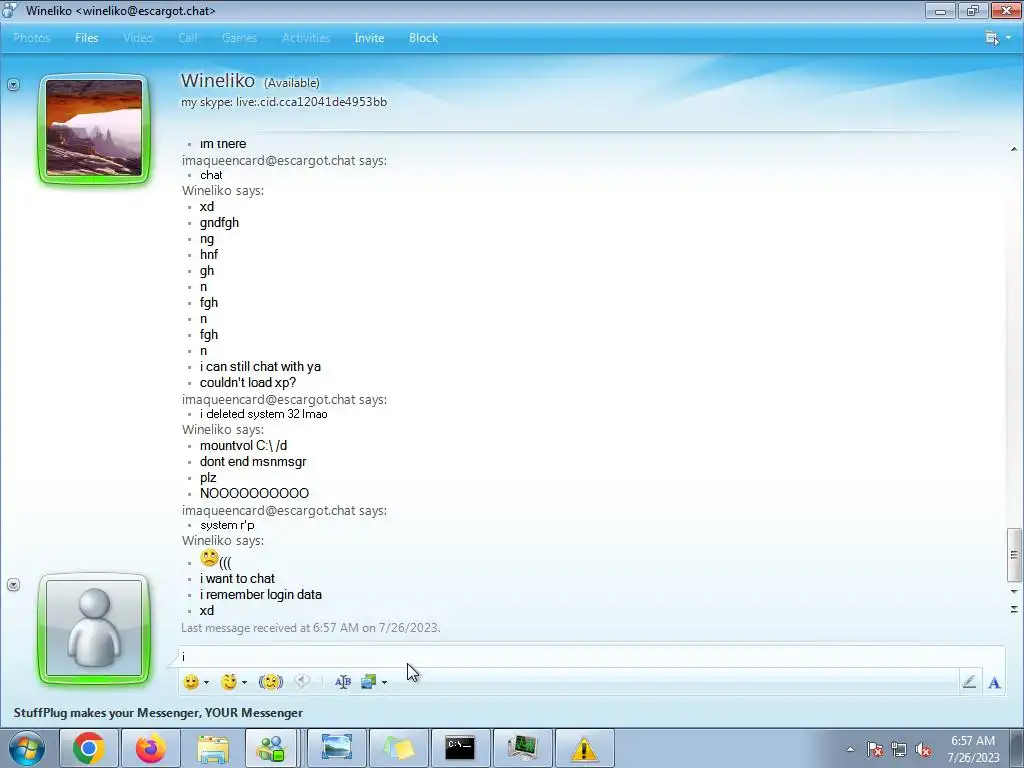Click the message 'i can still chat with ya'
The width and height of the screenshot is (1024, 768).
260,366
